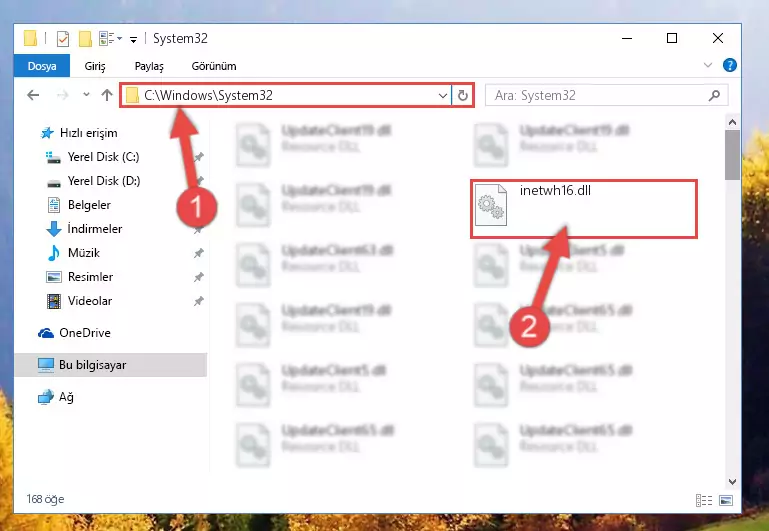Switch to Details view icon in status bar

(704, 500)
